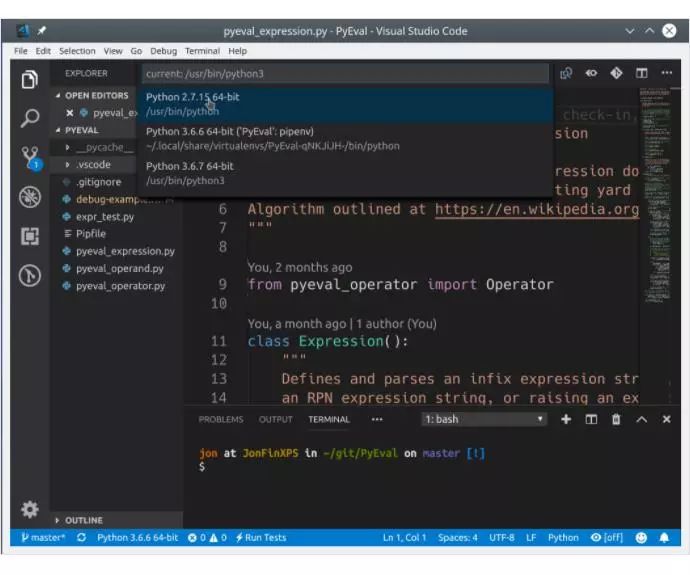Click the pin icon in title bar
The height and width of the screenshot is (575, 690).
pyautogui.click(x=41, y=30)
